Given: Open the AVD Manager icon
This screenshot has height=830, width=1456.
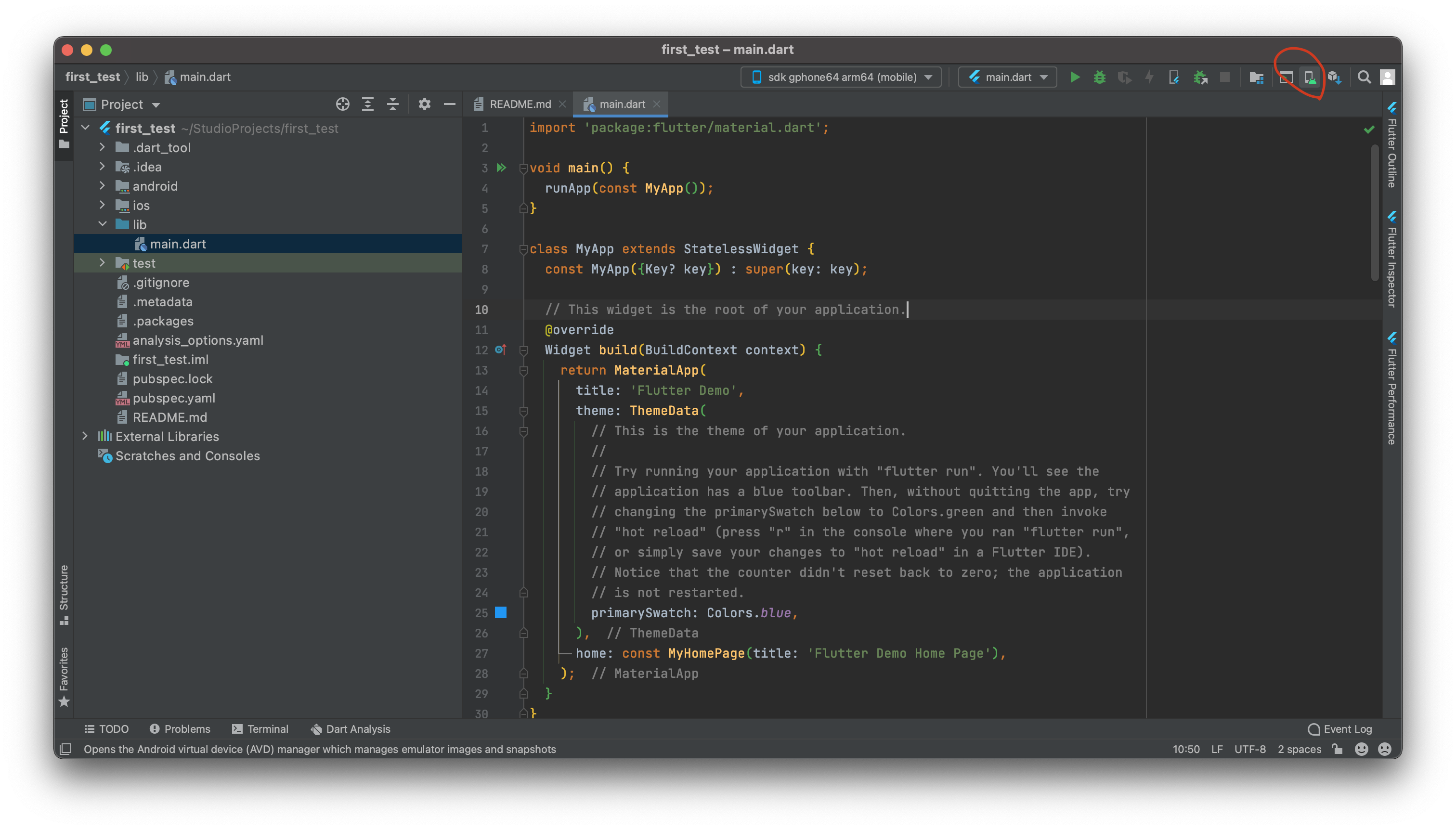Looking at the screenshot, I should click(x=1310, y=78).
